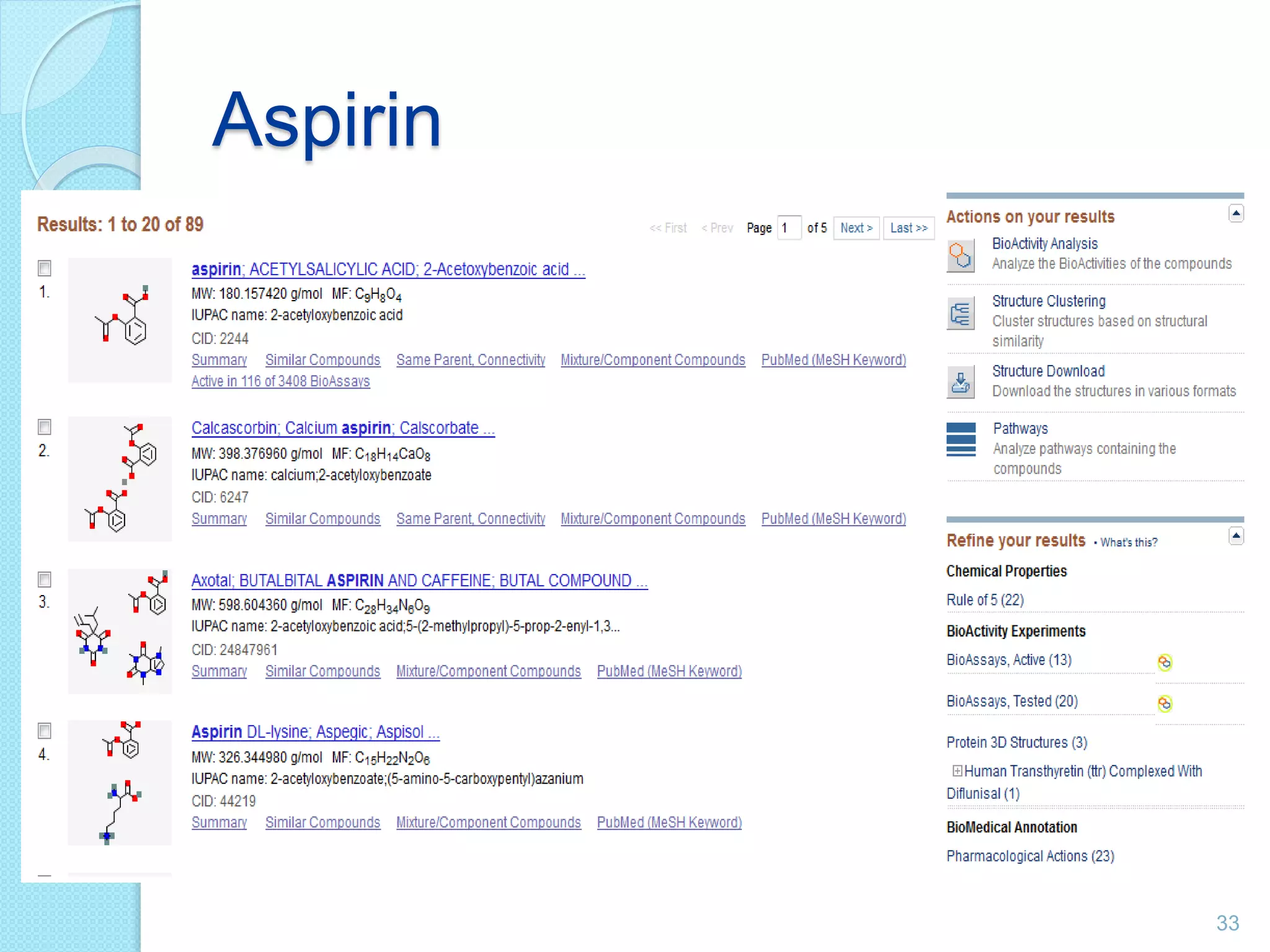Expand Human Transthyretin tree item
The width and height of the screenshot is (1270, 952).
click(x=957, y=771)
